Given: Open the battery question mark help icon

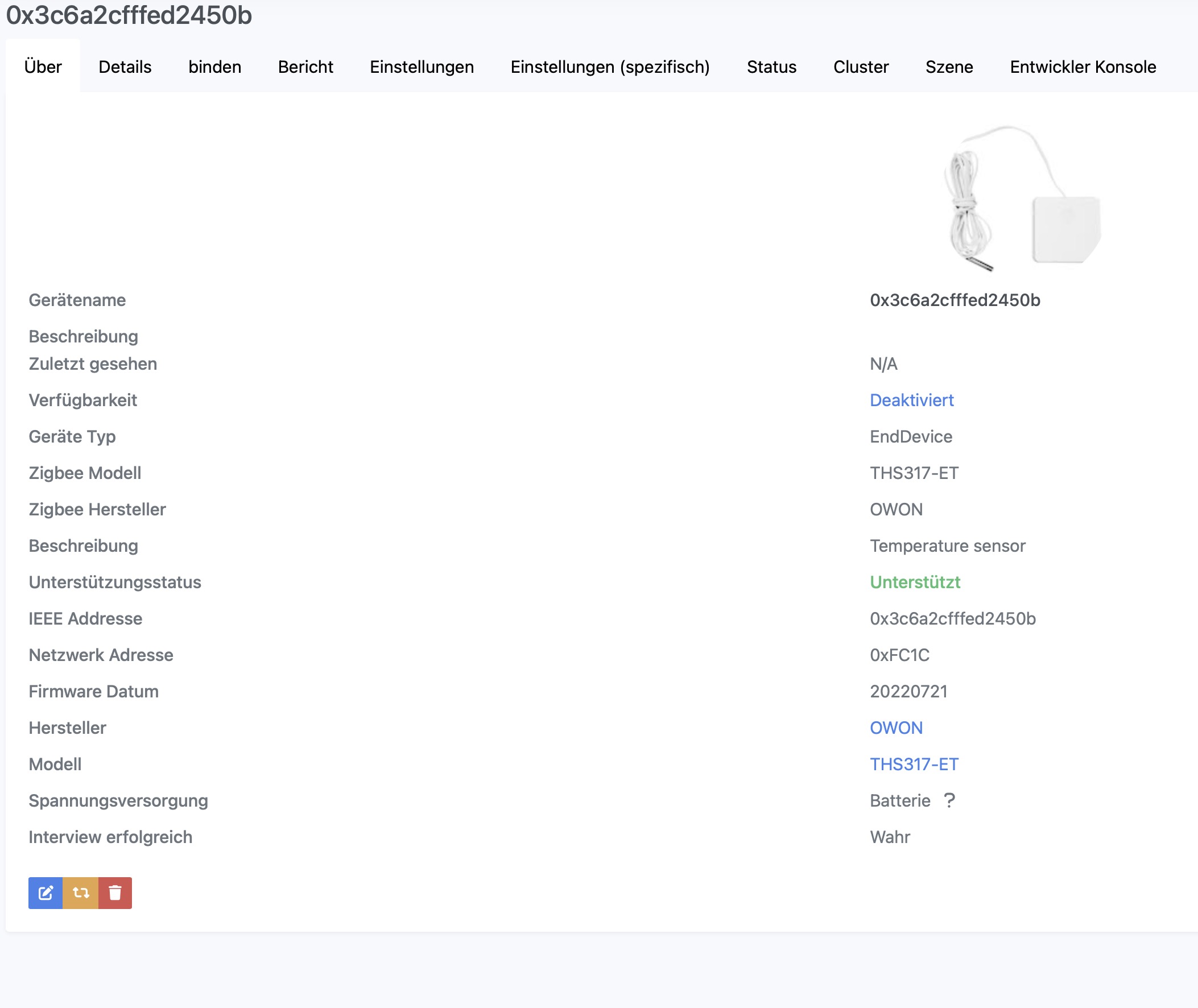Looking at the screenshot, I should [x=950, y=800].
